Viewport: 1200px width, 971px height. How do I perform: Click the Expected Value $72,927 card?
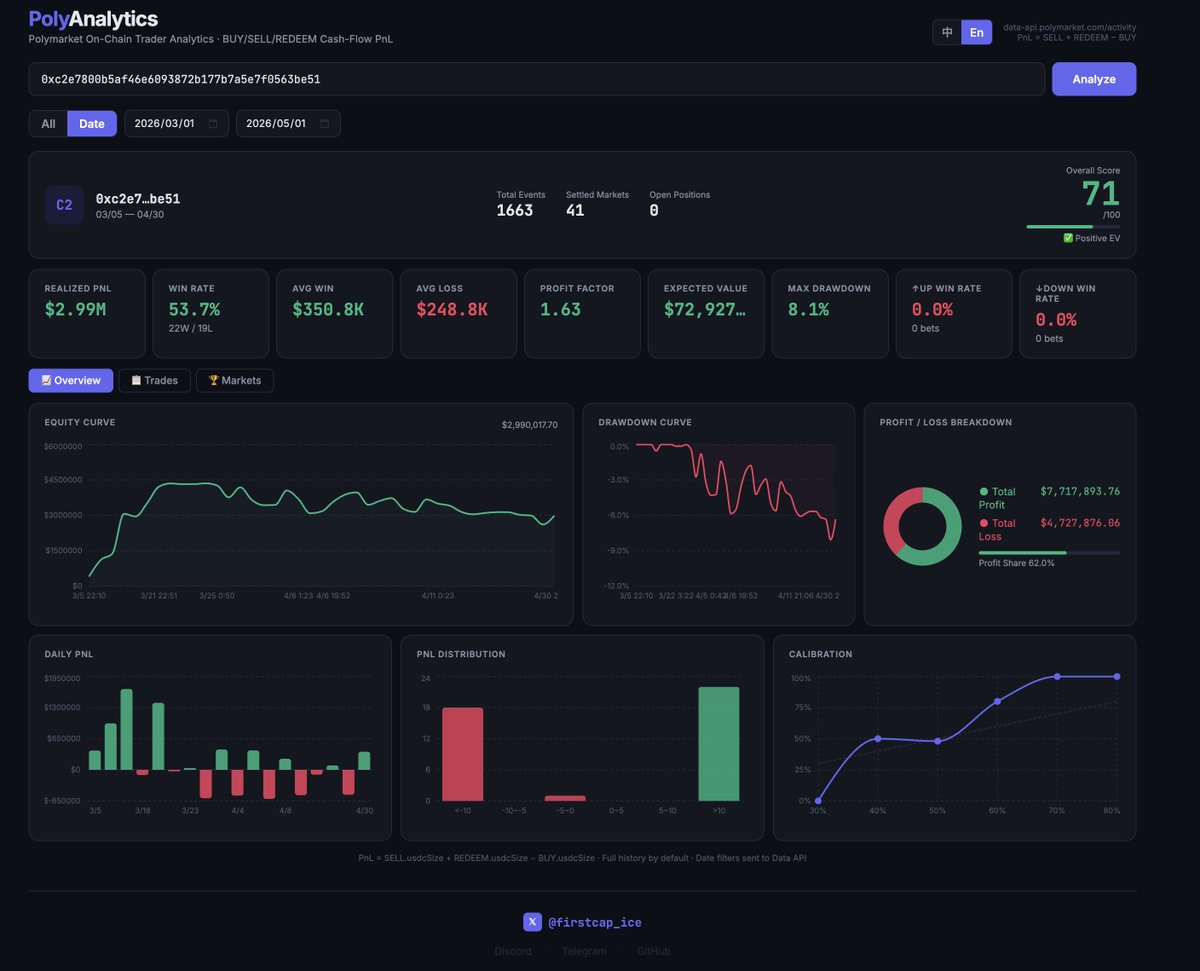tap(706, 313)
